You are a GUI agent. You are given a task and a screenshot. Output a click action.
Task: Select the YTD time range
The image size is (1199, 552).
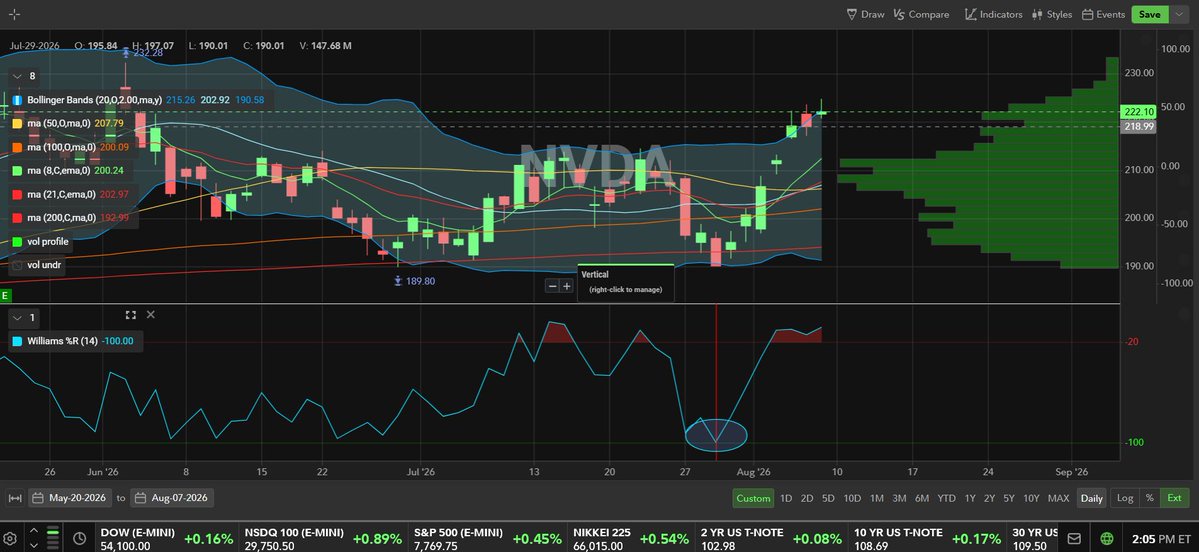tap(947, 498)
